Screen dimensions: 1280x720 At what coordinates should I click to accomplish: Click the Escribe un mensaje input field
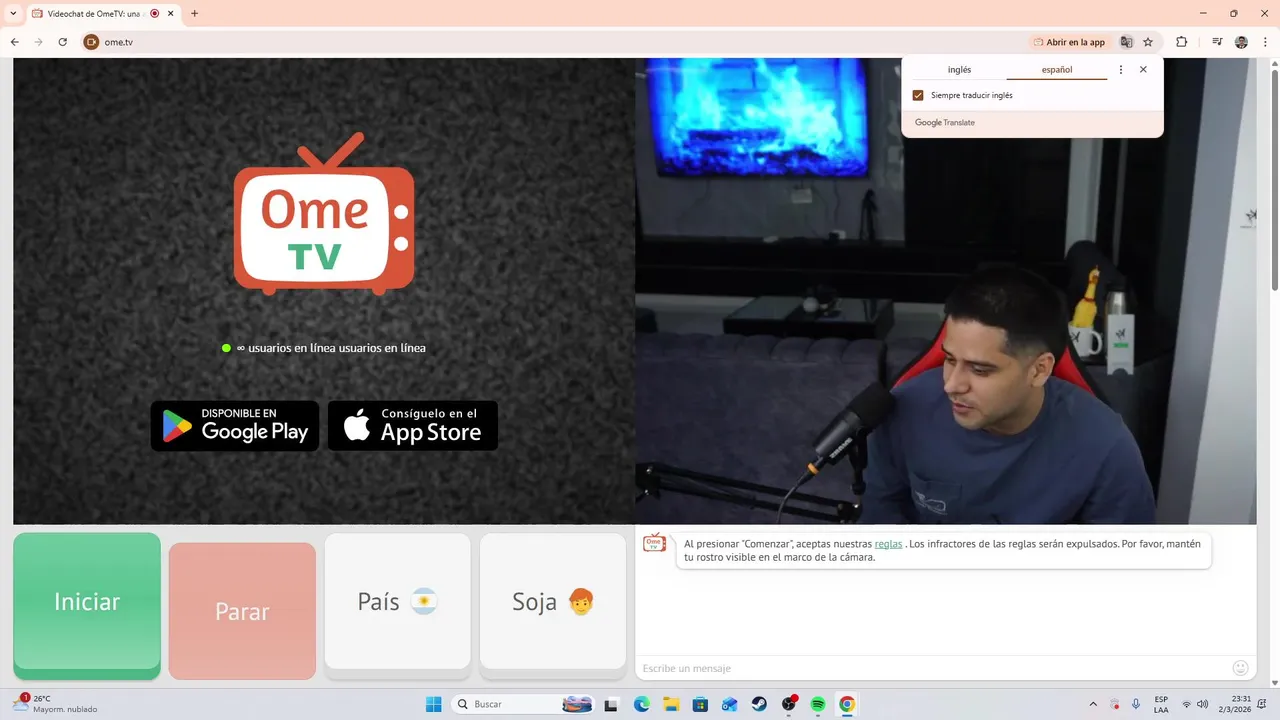click(x=932, y=668)
